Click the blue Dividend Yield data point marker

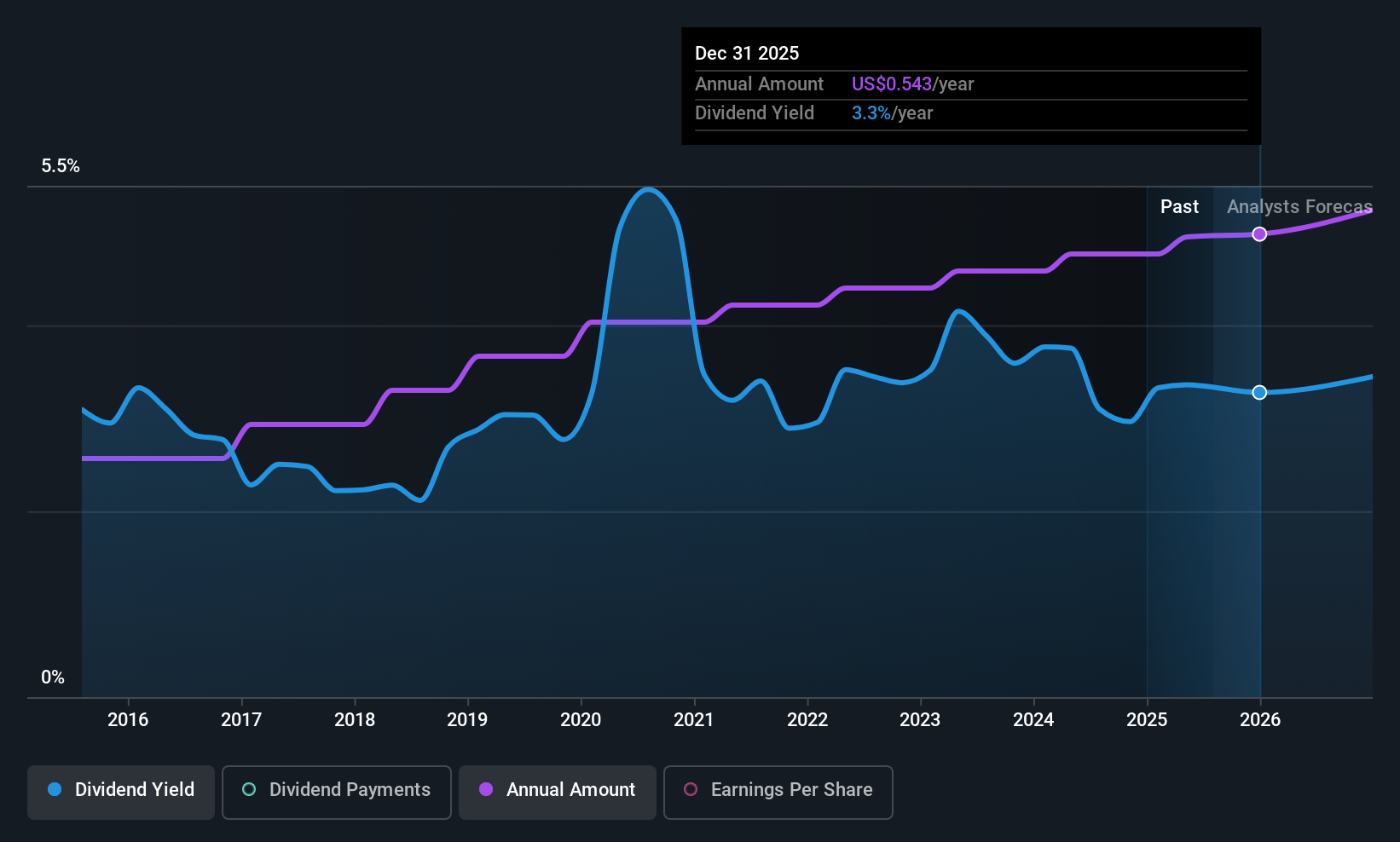[x=1259, y=392]
